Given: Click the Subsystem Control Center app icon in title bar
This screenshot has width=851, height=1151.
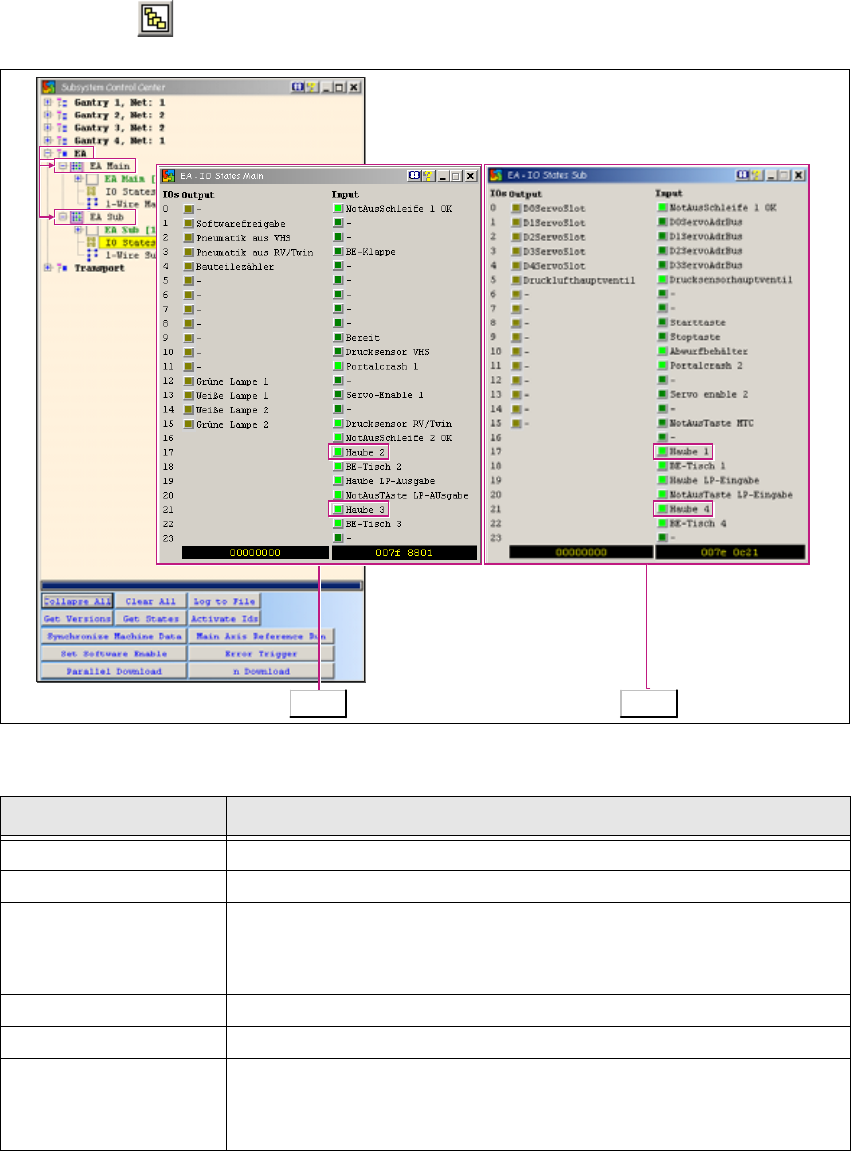Looking at the screenshot, I should click(x=48, y=87).
